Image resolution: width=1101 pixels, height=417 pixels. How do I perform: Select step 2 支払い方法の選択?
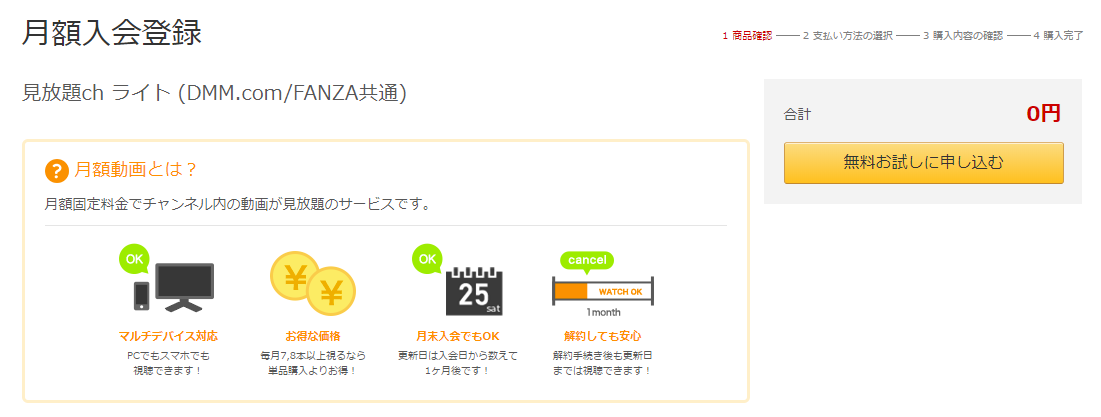848,36
